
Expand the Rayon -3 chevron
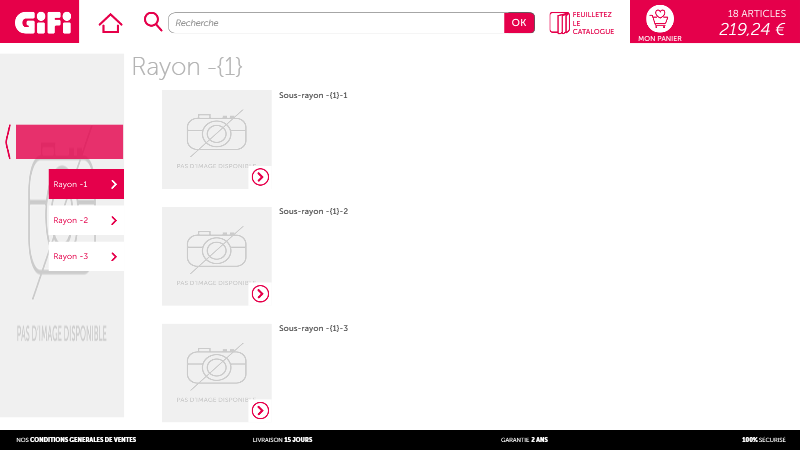[114, 257]
